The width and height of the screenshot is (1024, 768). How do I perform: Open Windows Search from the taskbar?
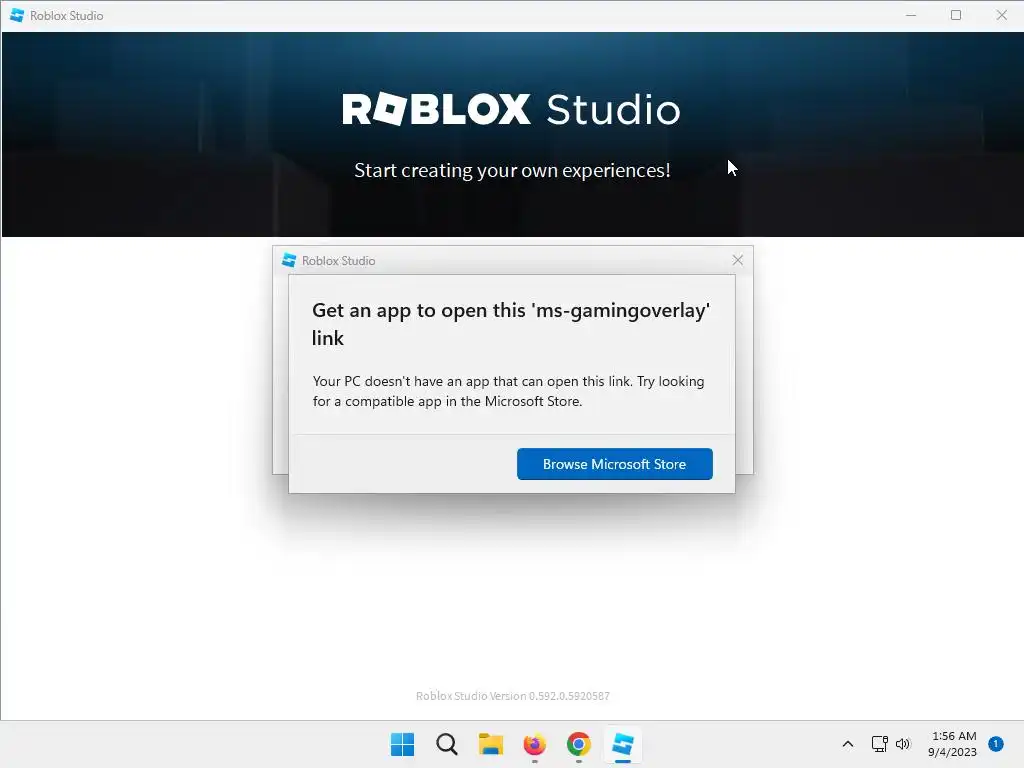447,744
